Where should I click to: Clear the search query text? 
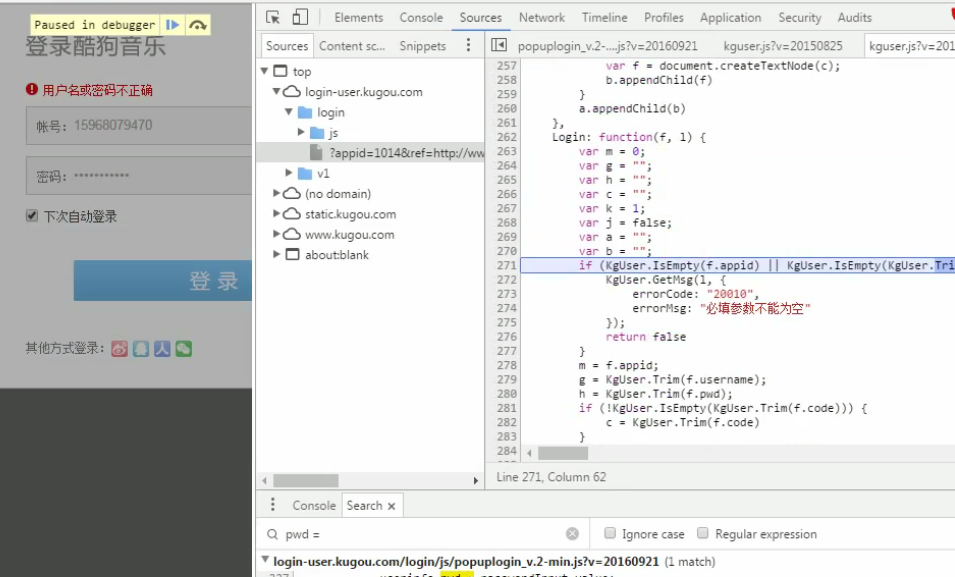point(572,534)
